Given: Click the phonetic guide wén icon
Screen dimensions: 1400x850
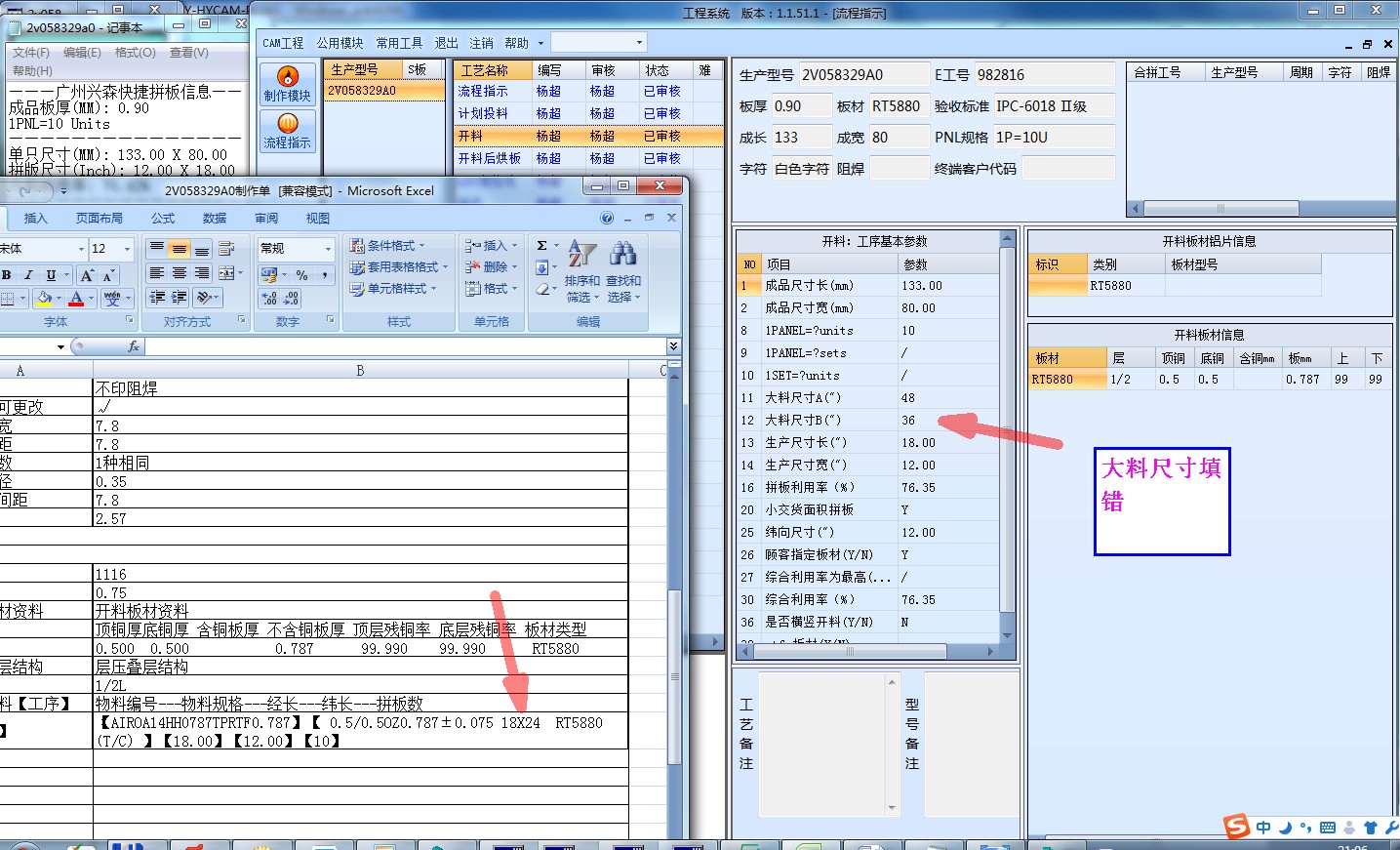Looking at the screenshot, I should tap(112, 298).
